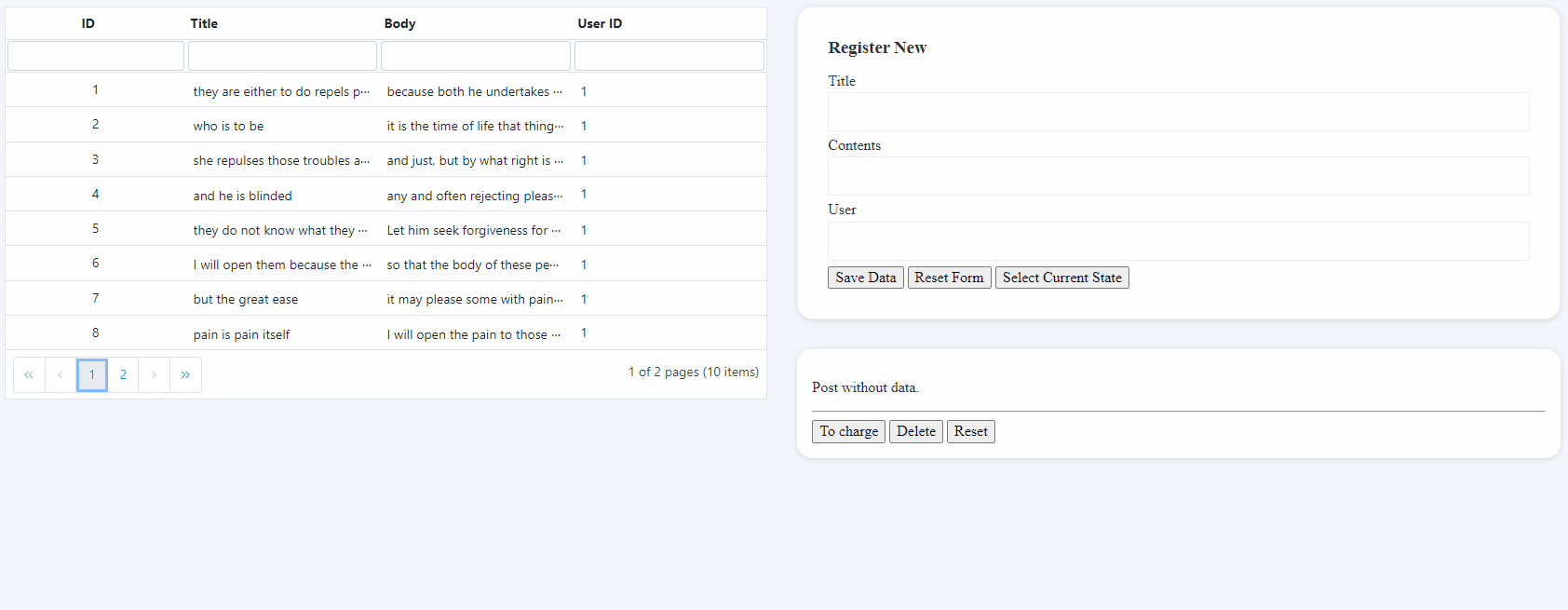Click the Reset button below post
The image size is (1568, 610).
pyautogui.click(x=970, y=431)
